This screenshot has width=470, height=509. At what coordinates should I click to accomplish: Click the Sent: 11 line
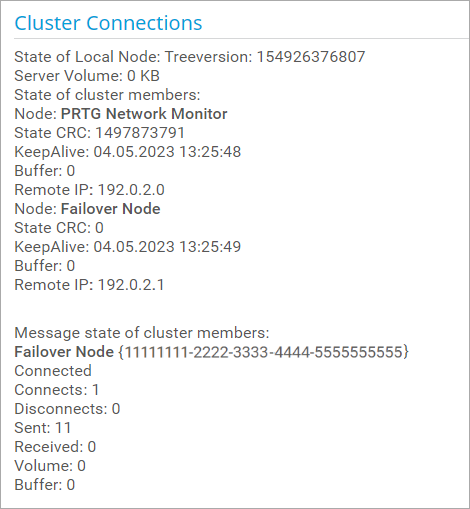(43, 428)
